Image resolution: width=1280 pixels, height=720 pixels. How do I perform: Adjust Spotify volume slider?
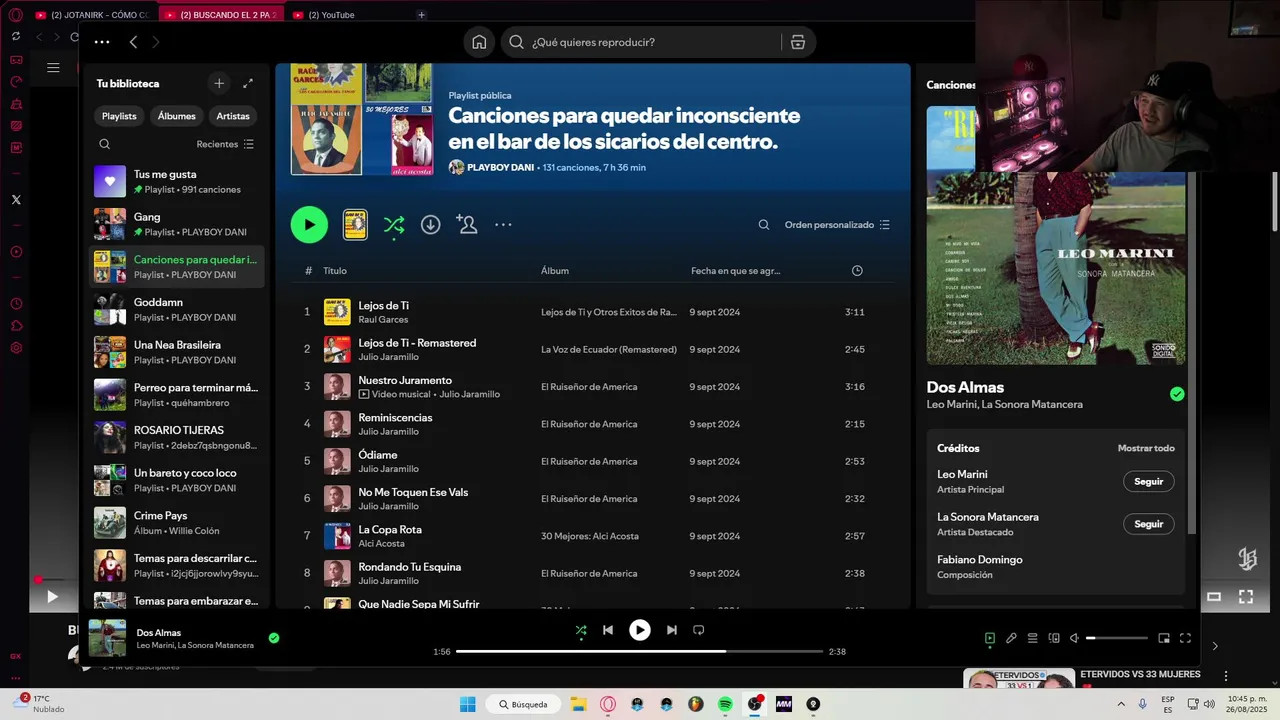click(x=1117, y=638)
